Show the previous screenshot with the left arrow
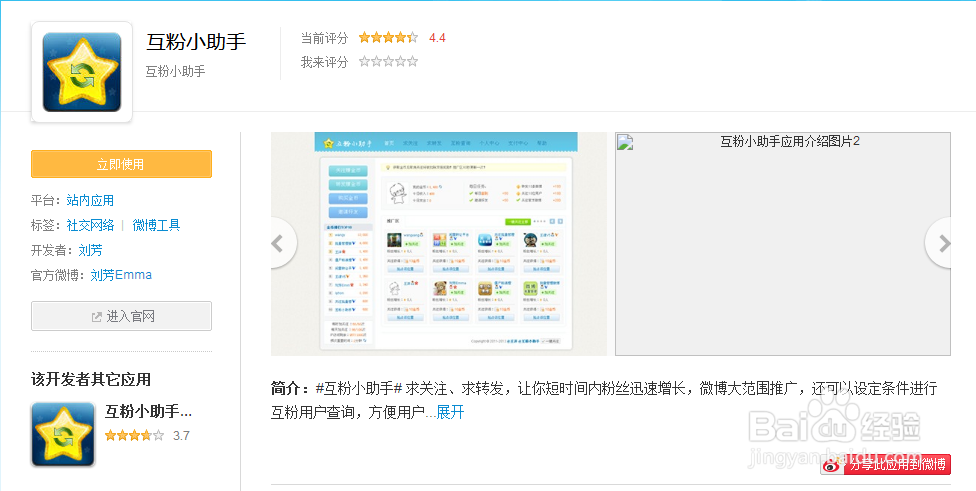The image size is (976, 491). tap(282, 243)
